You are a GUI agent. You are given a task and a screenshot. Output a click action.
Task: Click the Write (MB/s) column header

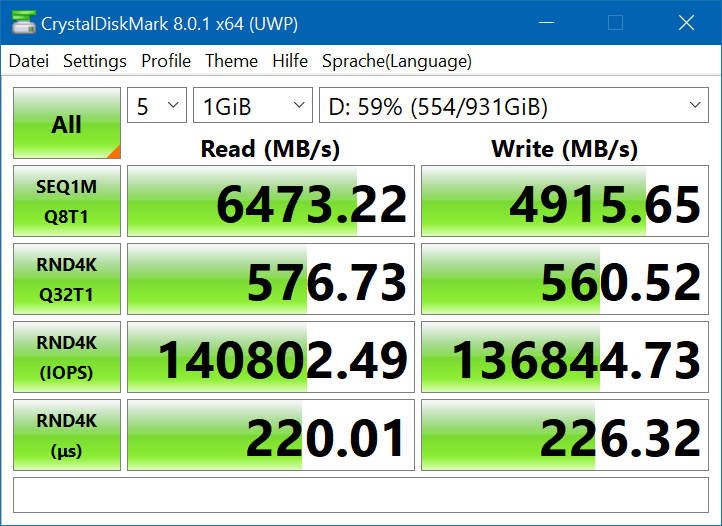565,149
